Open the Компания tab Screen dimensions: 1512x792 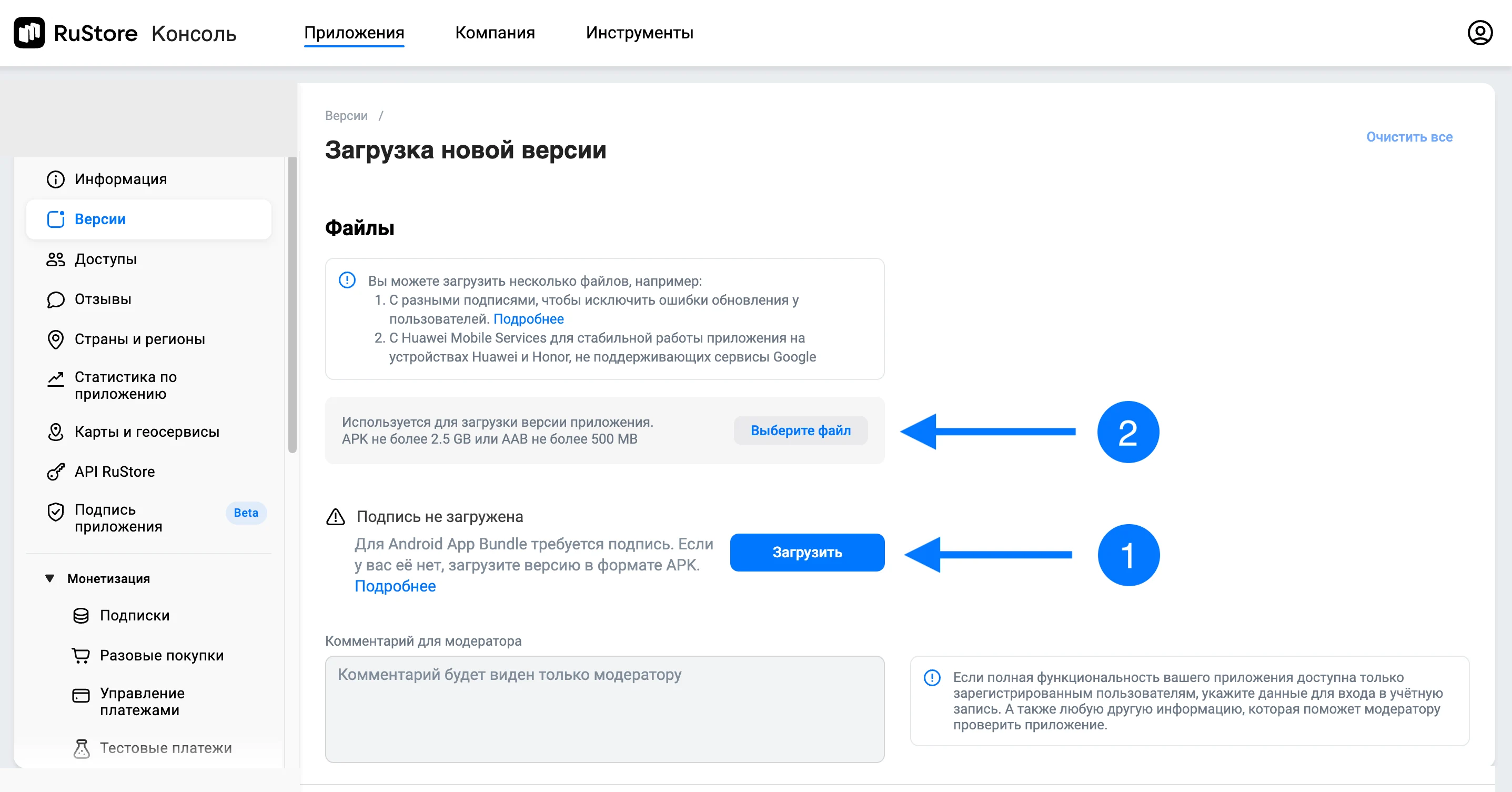(x=495, y=33)
